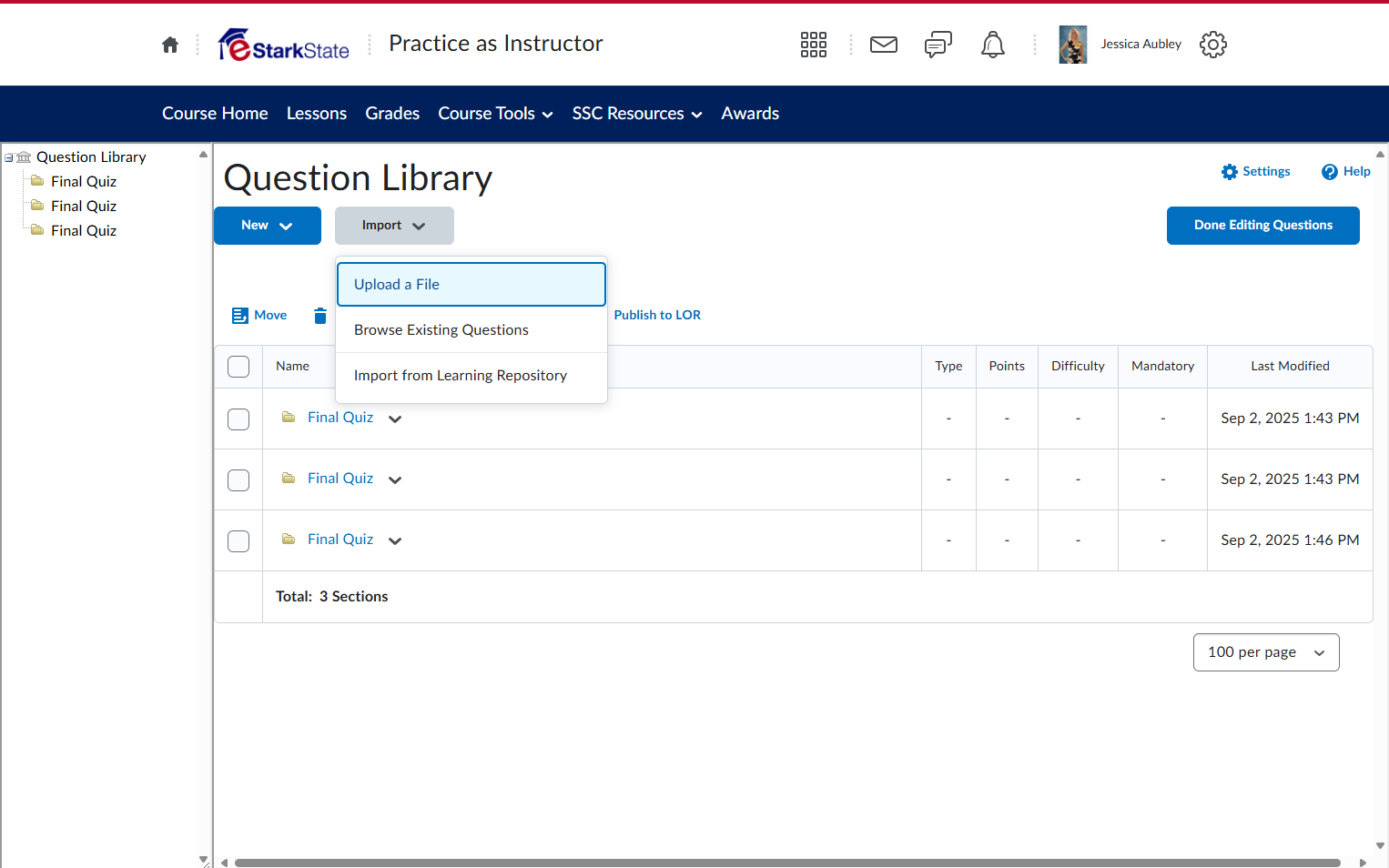Open the Grades nav item
Viewport: 1389px width, 868px height.
[x=392, y=114]
